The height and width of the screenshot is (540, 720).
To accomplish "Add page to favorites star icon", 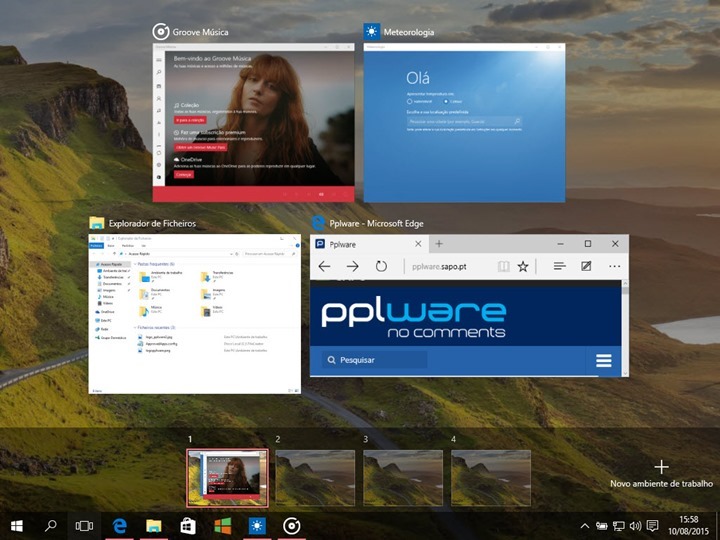I will point(523,266).
